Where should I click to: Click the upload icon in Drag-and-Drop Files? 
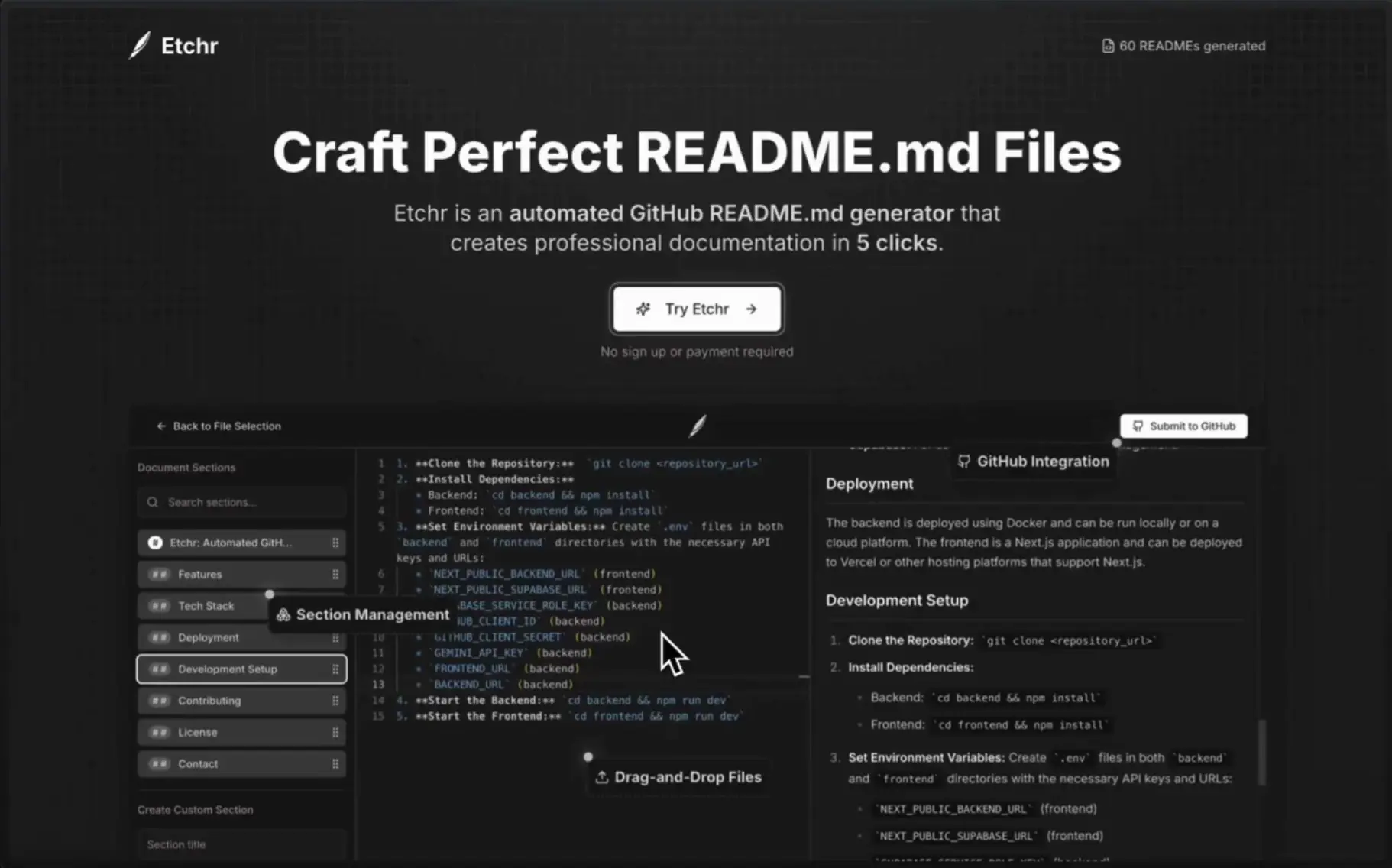[x=601, y=776]
